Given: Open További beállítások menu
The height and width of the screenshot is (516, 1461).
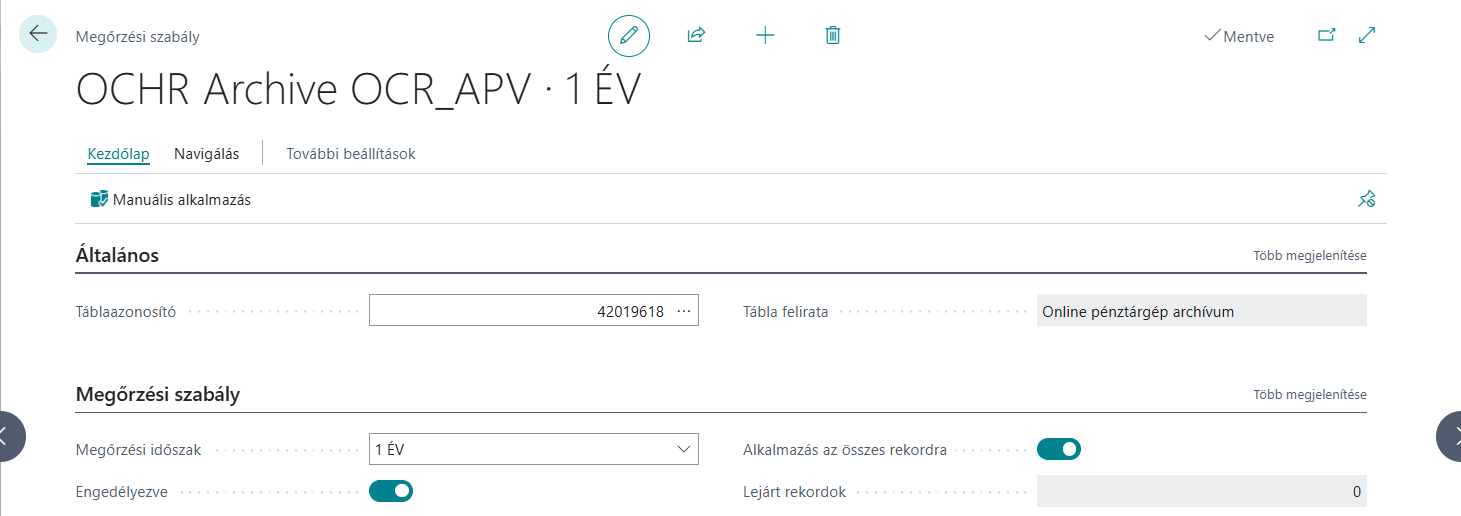Looking at the screenshot, I should tap(350, 154).
